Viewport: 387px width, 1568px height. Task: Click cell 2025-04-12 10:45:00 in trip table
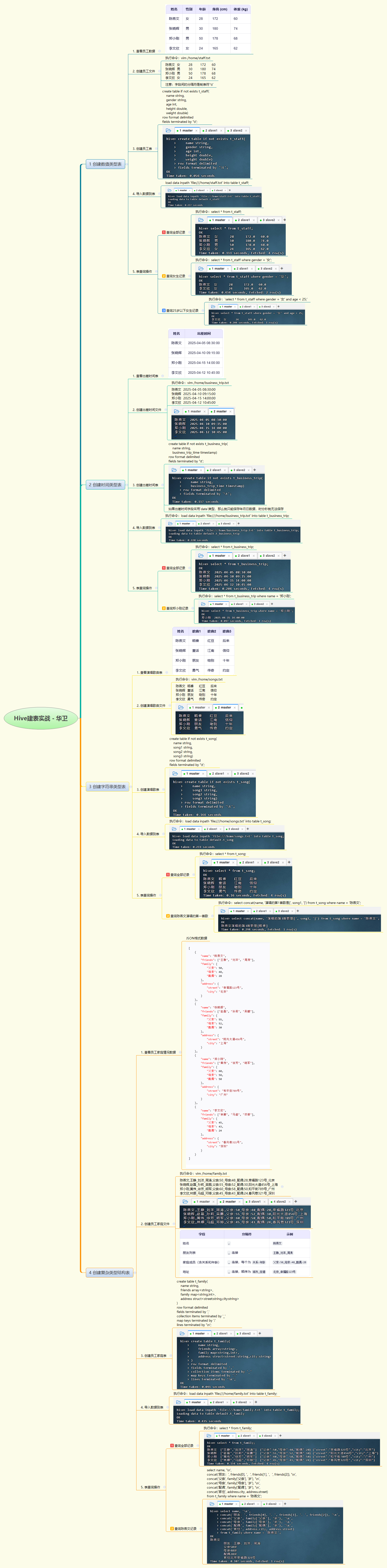[x=204, y=373]
